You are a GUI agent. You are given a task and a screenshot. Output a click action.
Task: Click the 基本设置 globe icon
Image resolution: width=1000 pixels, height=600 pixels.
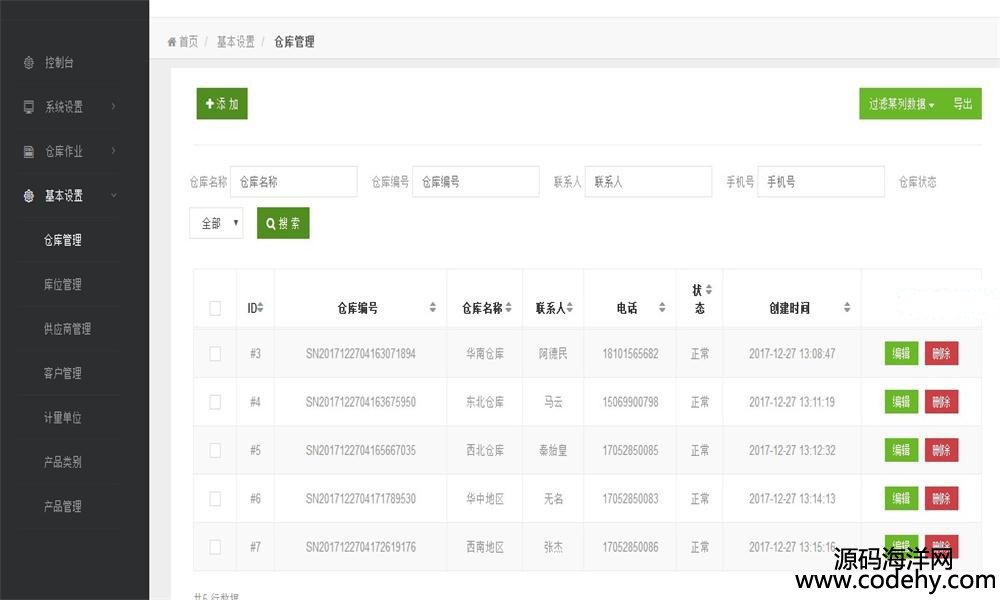28,196
